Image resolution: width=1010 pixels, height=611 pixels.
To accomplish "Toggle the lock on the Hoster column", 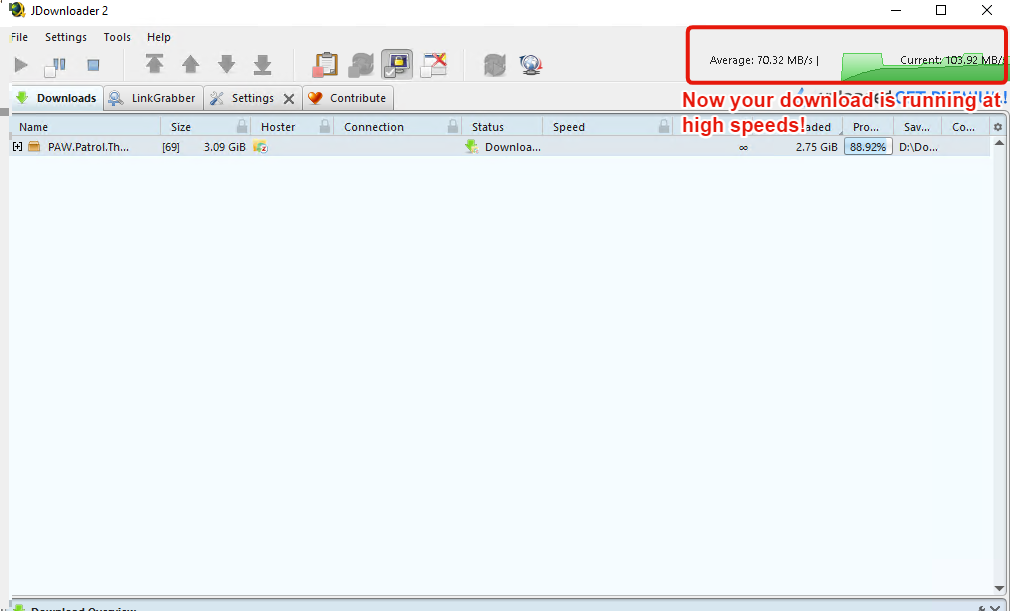I will click(325, 126).
